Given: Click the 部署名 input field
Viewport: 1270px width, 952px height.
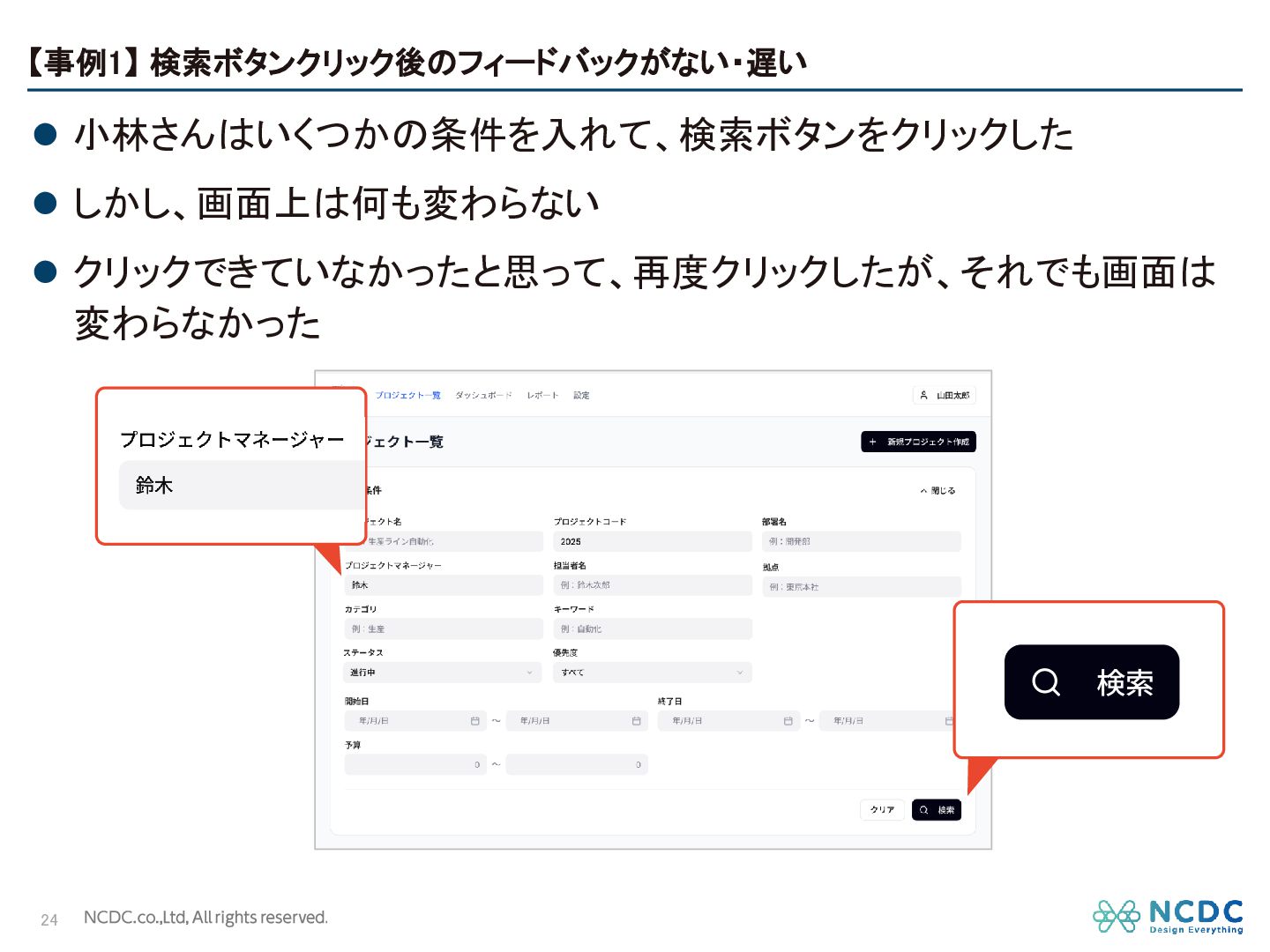Looking at the screenshot, I should pyautogui.click(x=862, y=541).
